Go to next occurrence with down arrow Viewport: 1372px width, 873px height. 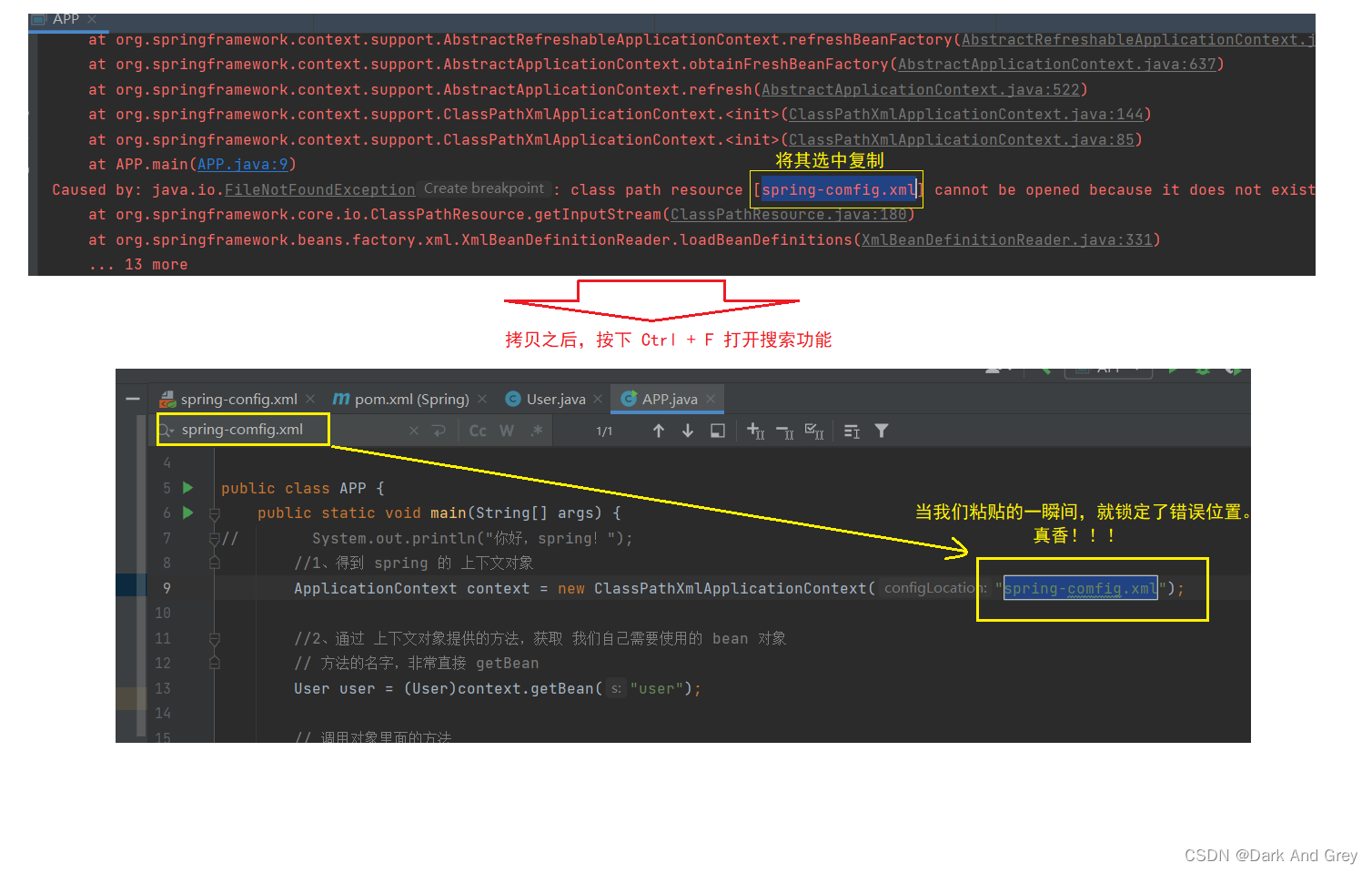tap(688, 431)
